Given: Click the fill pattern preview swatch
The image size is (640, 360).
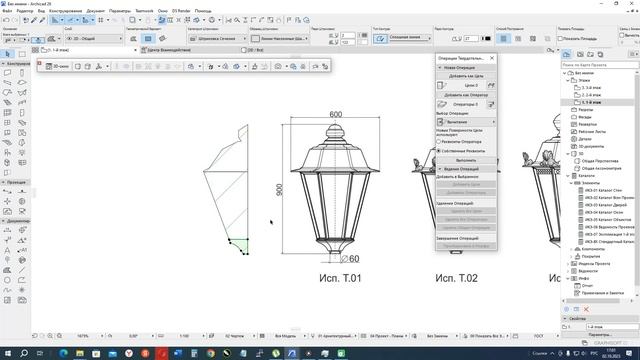Looking at the screenshot, I should 255,38.
